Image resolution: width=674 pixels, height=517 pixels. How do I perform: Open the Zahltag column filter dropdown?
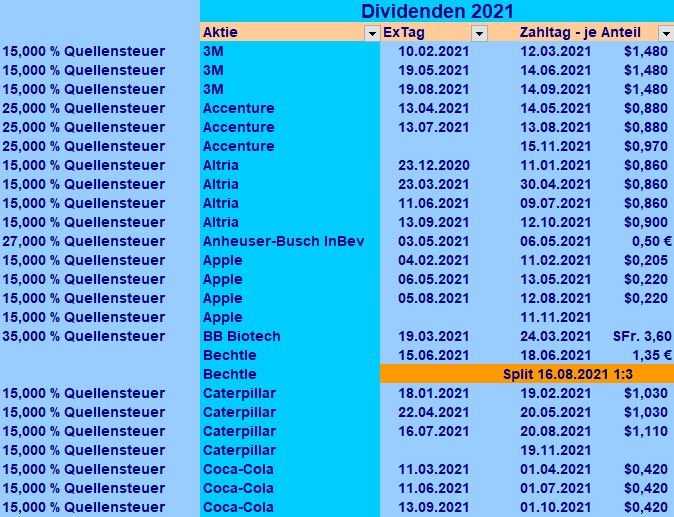tap(666, 33)
